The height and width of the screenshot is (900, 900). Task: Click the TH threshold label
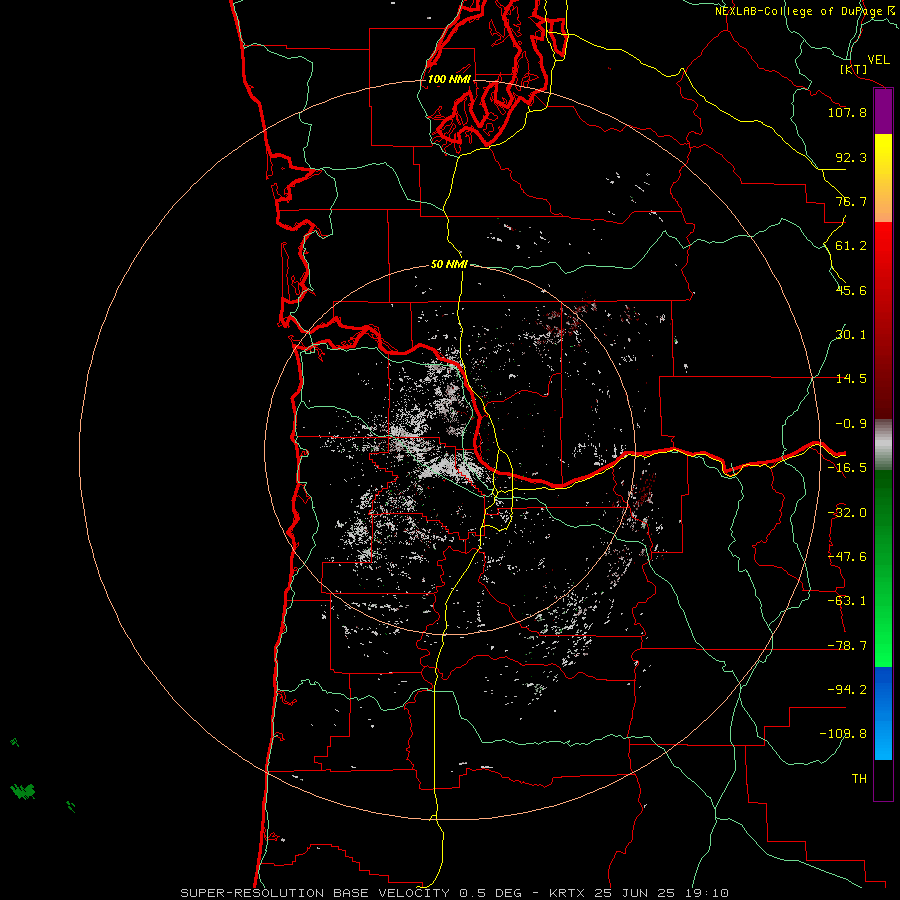(x=859, y=779)
